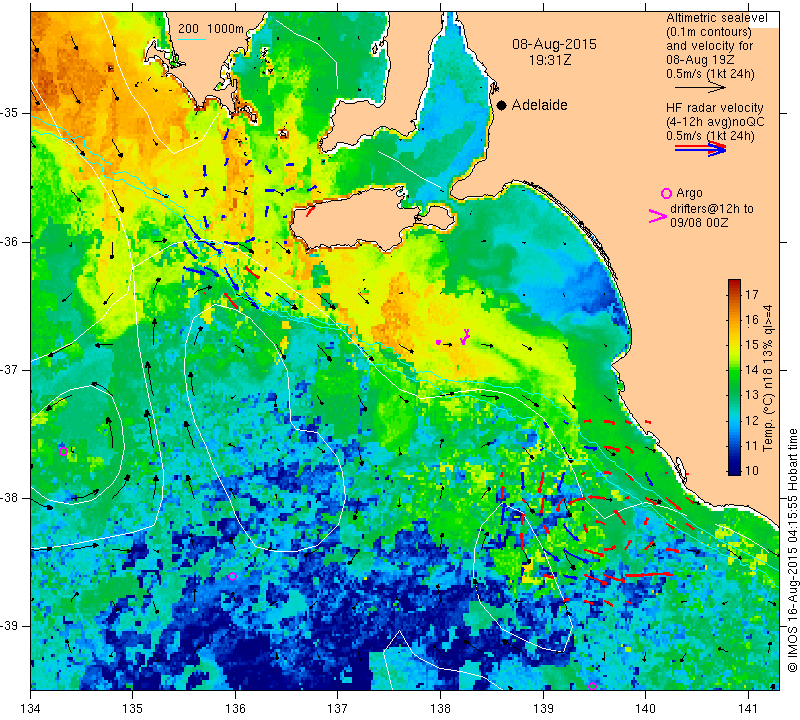800x720 pixels.
Task: Click the longitude axis label 138
Action: [x=440, y=708]
